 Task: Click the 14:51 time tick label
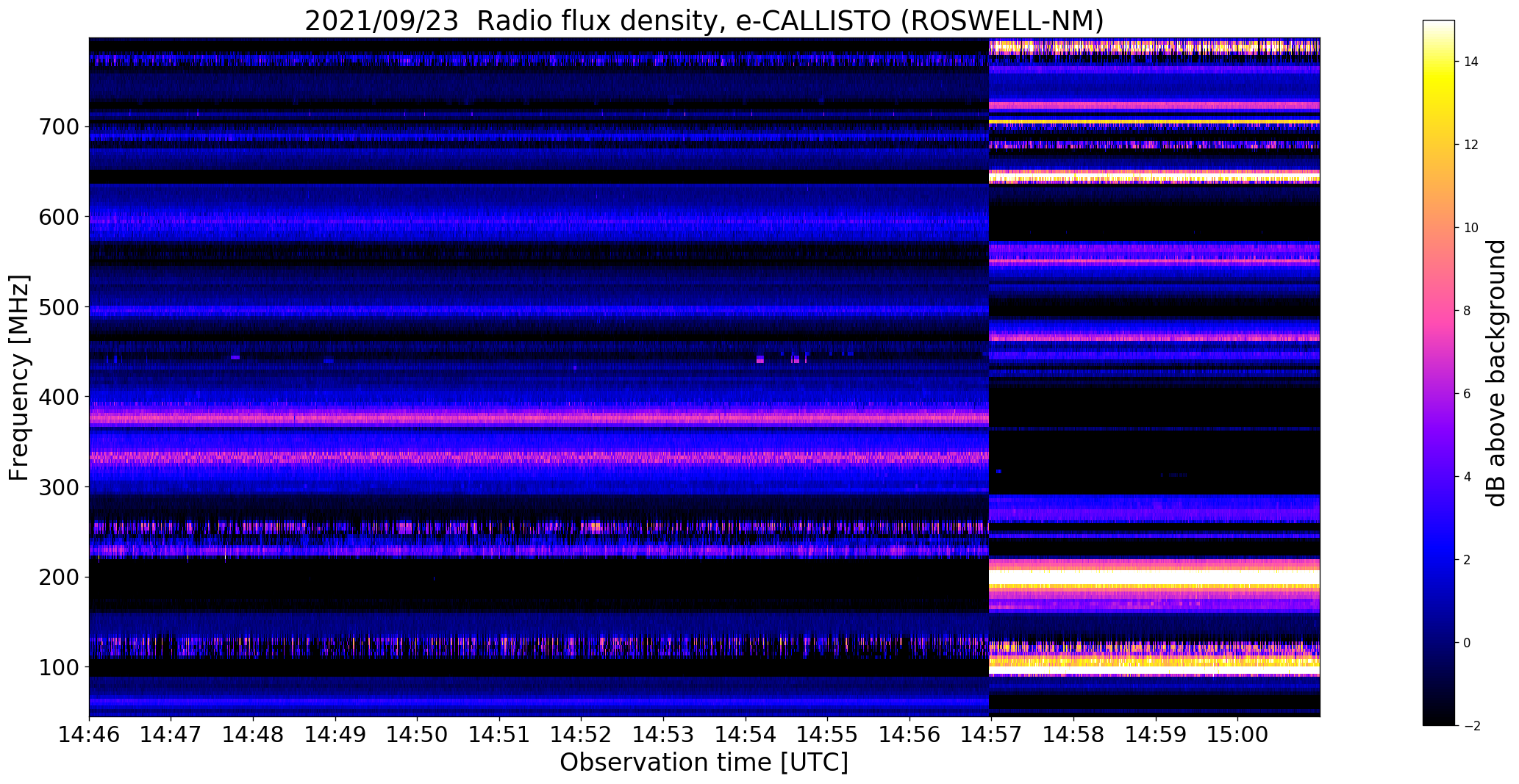point(500,735)
